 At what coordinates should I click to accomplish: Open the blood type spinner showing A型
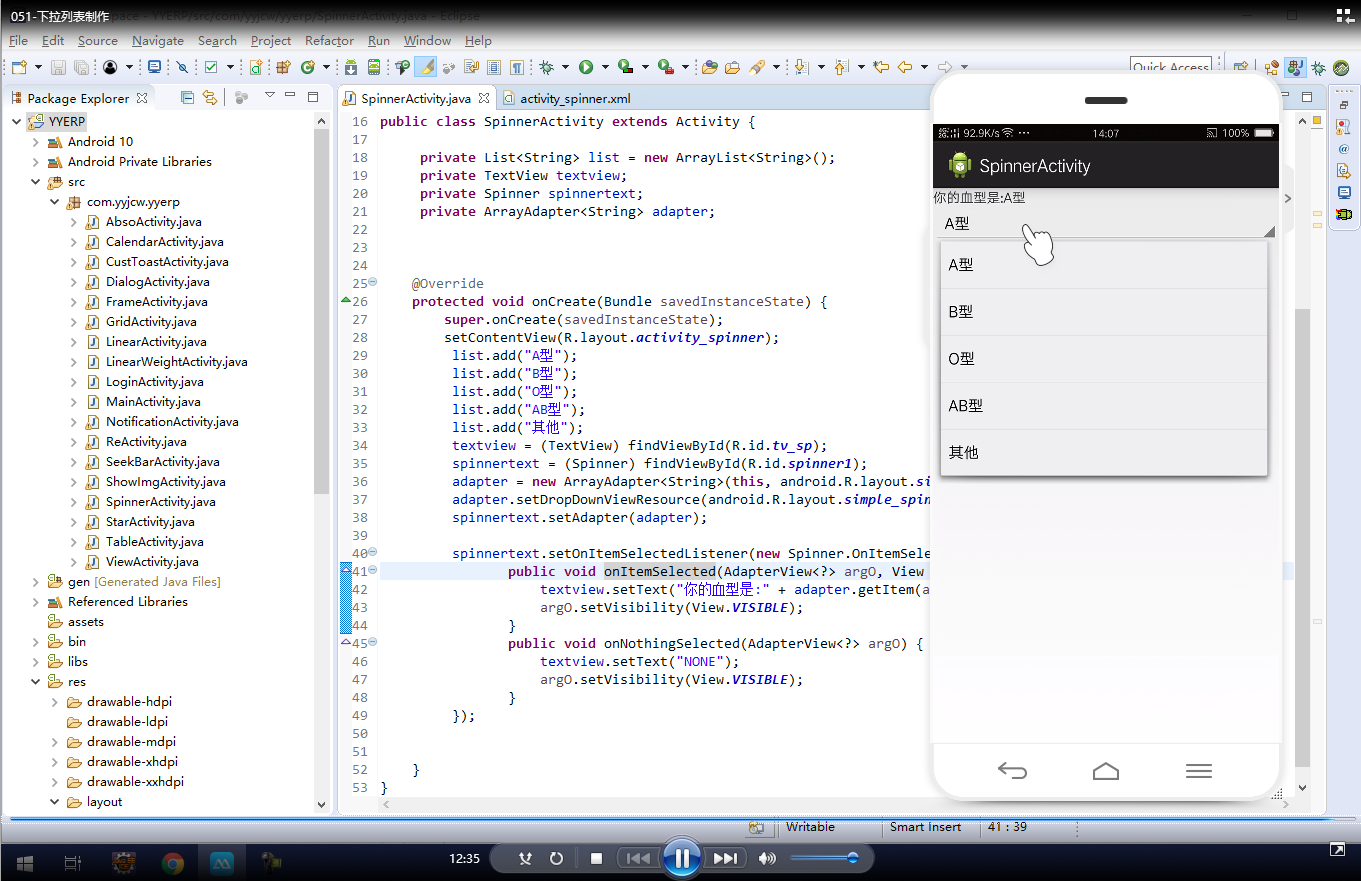(1106, 223)
